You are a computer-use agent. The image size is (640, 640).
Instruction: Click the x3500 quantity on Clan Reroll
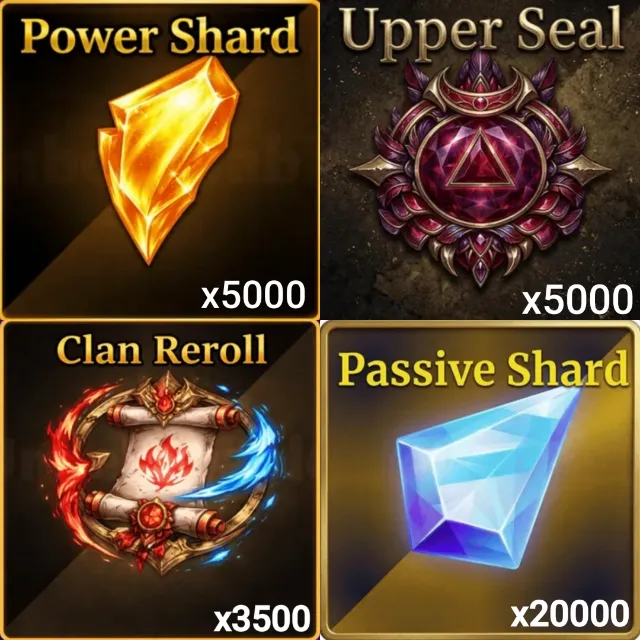point(262,618)
